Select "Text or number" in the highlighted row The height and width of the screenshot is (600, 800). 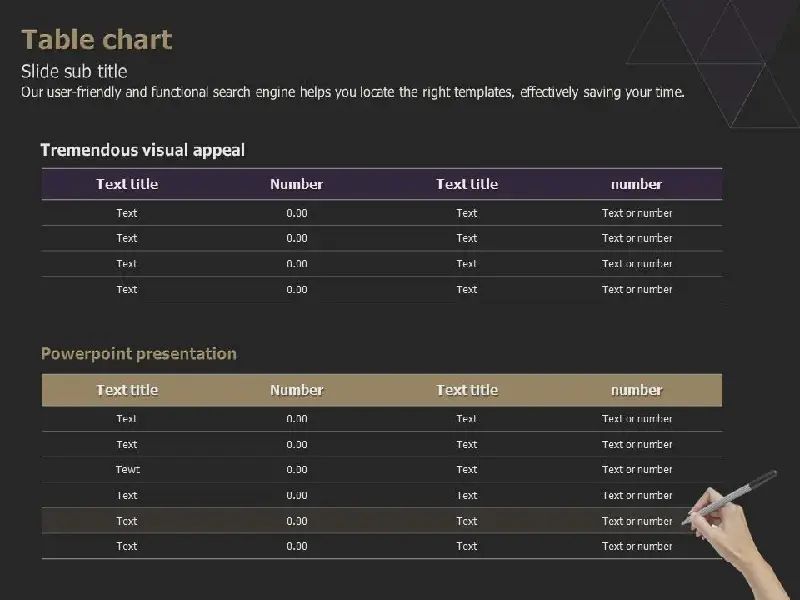coord(637,521)
